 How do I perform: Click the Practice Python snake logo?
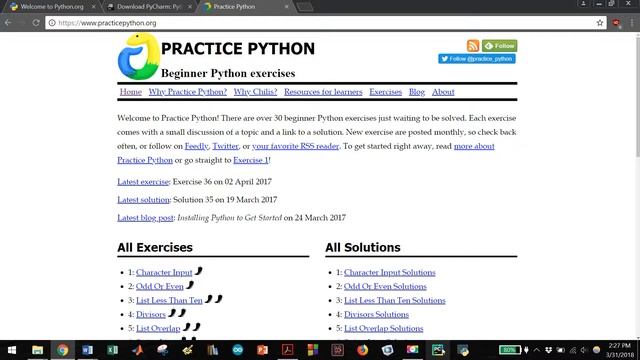138,56
